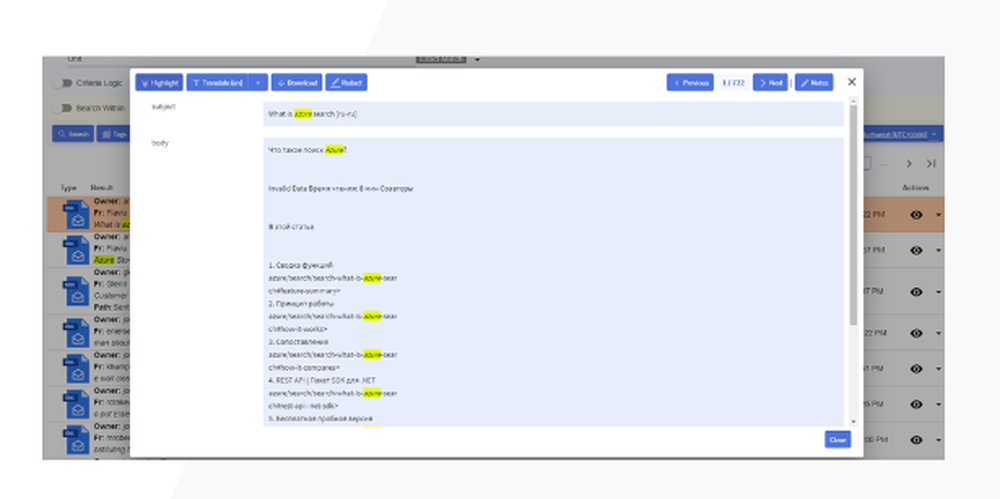Viewport: 1000px width, 499px height.
Task: Click the 'body' field label
Action: coord(159,143)
